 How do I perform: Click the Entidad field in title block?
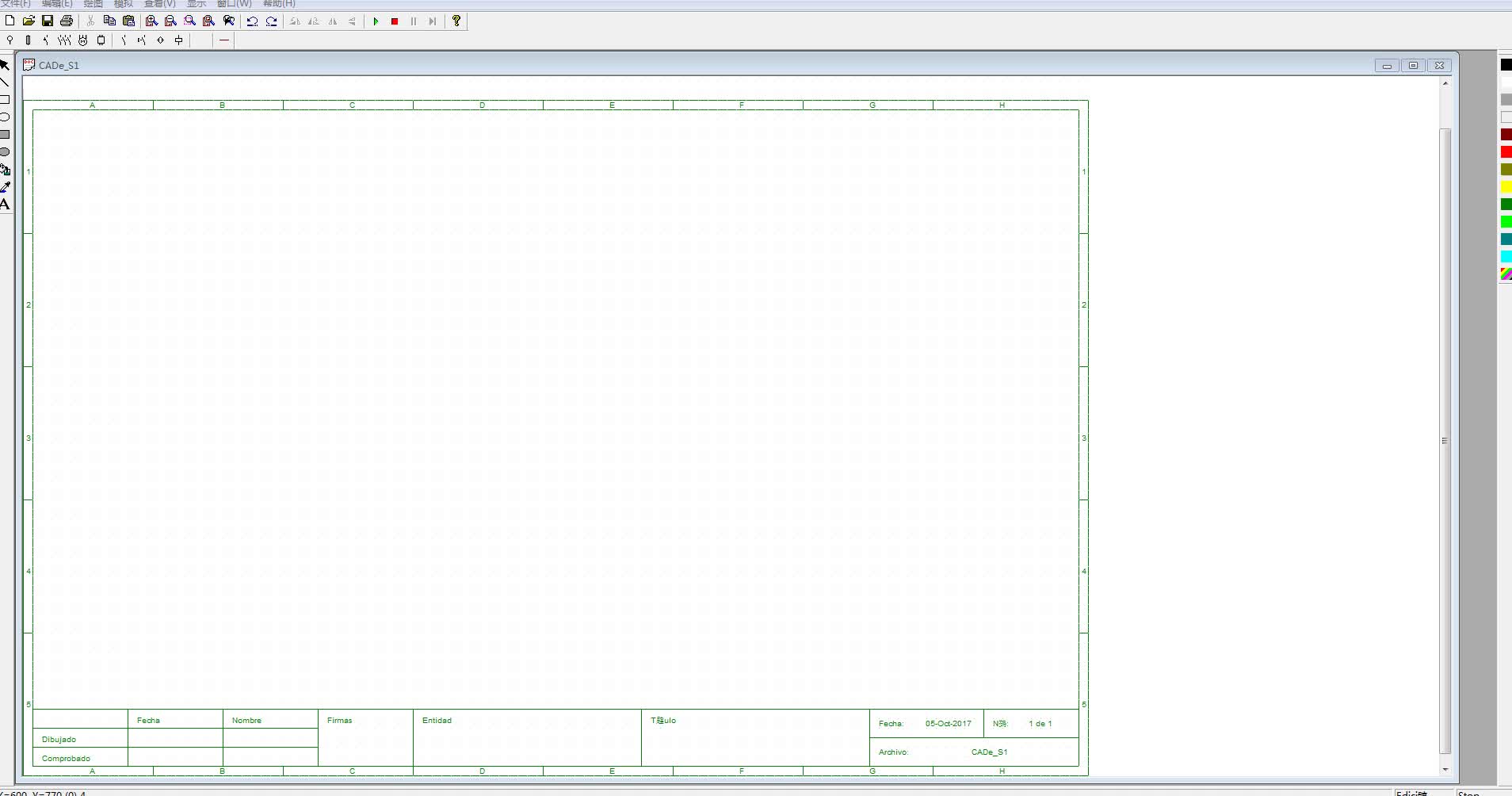click(527, 737)
